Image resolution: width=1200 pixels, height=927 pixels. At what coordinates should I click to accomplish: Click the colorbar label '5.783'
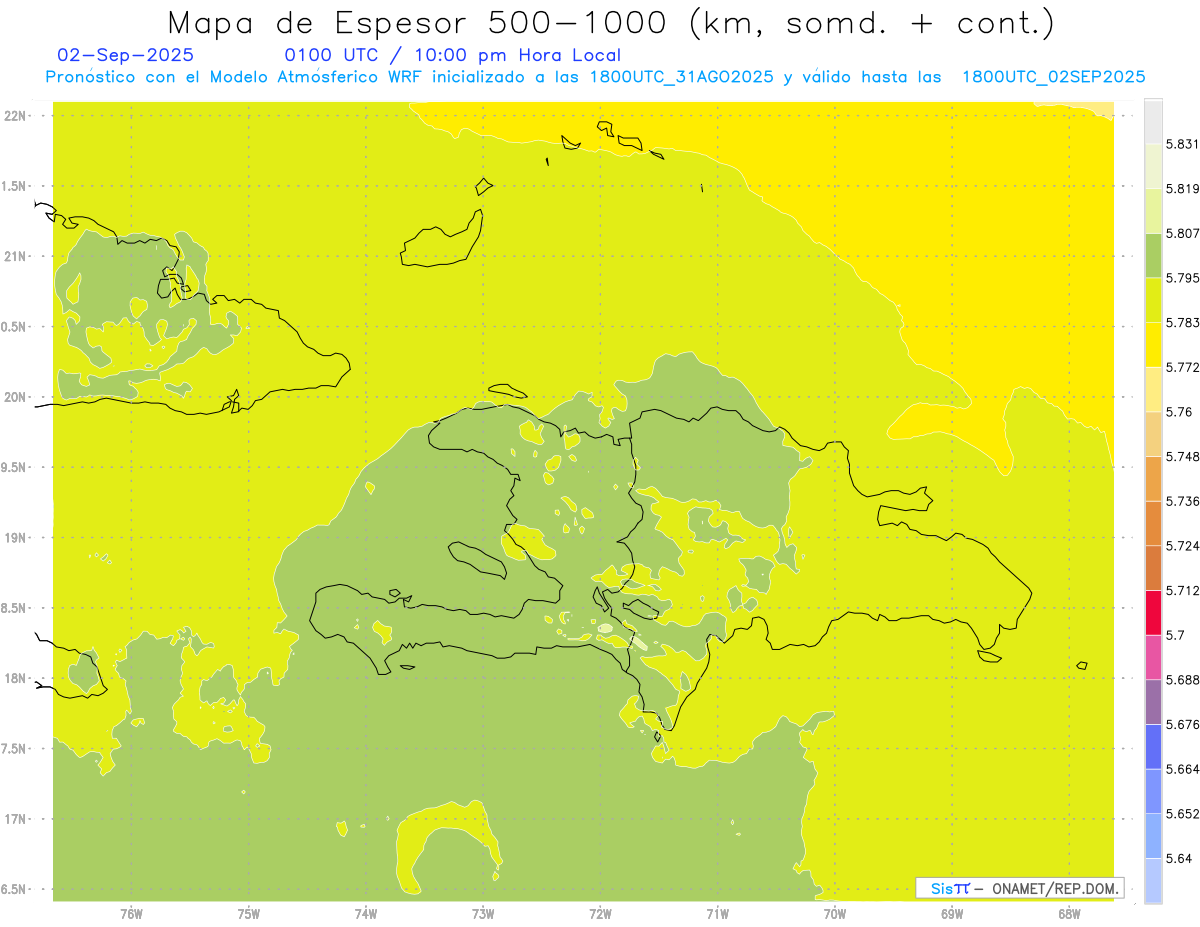1183,322
